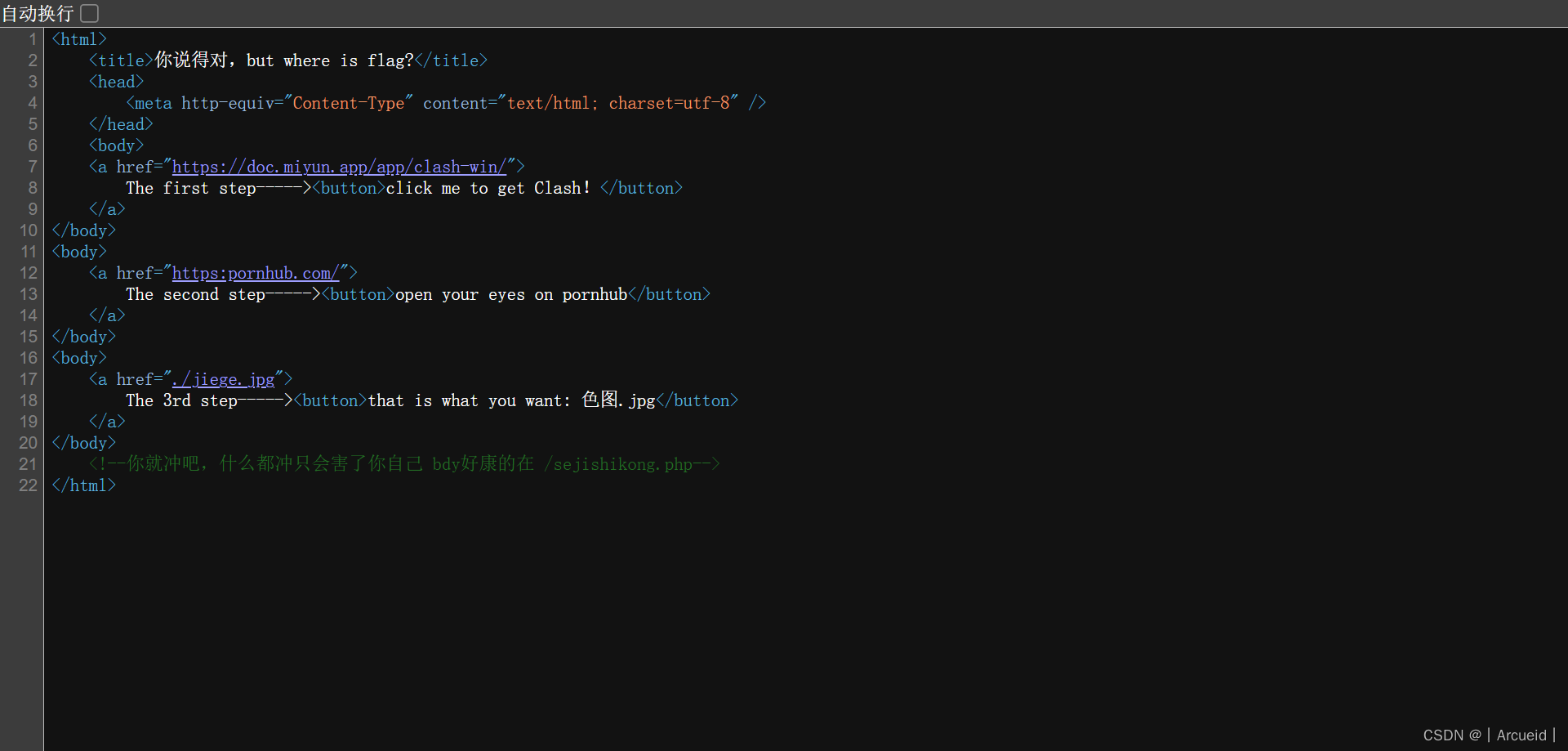Click the closing </html> tag

pos(83,485)
